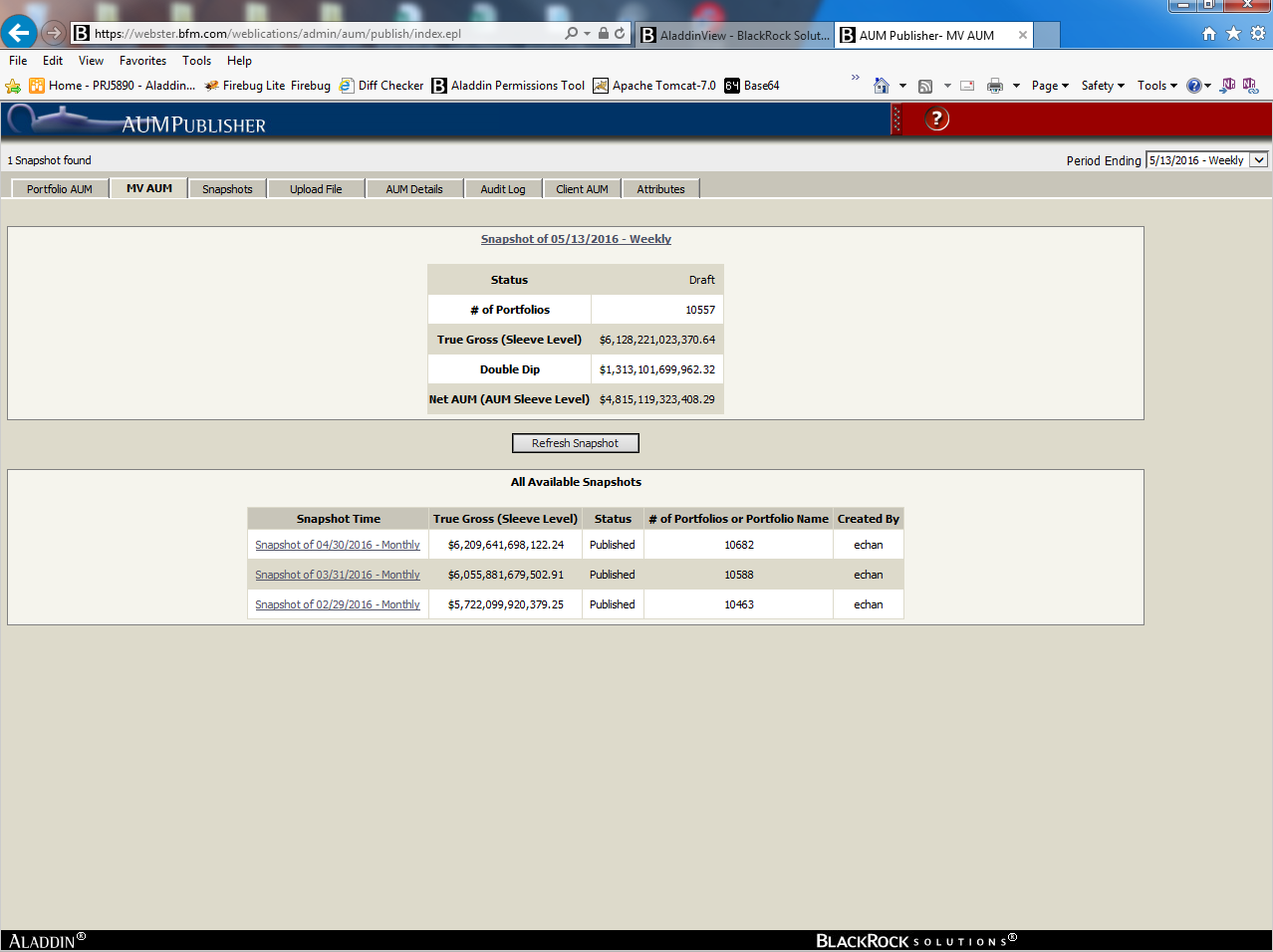This screenshot has width=1273, height=952.
Task: Expand the Home page icon dropdown arrow
Action: 902,86
